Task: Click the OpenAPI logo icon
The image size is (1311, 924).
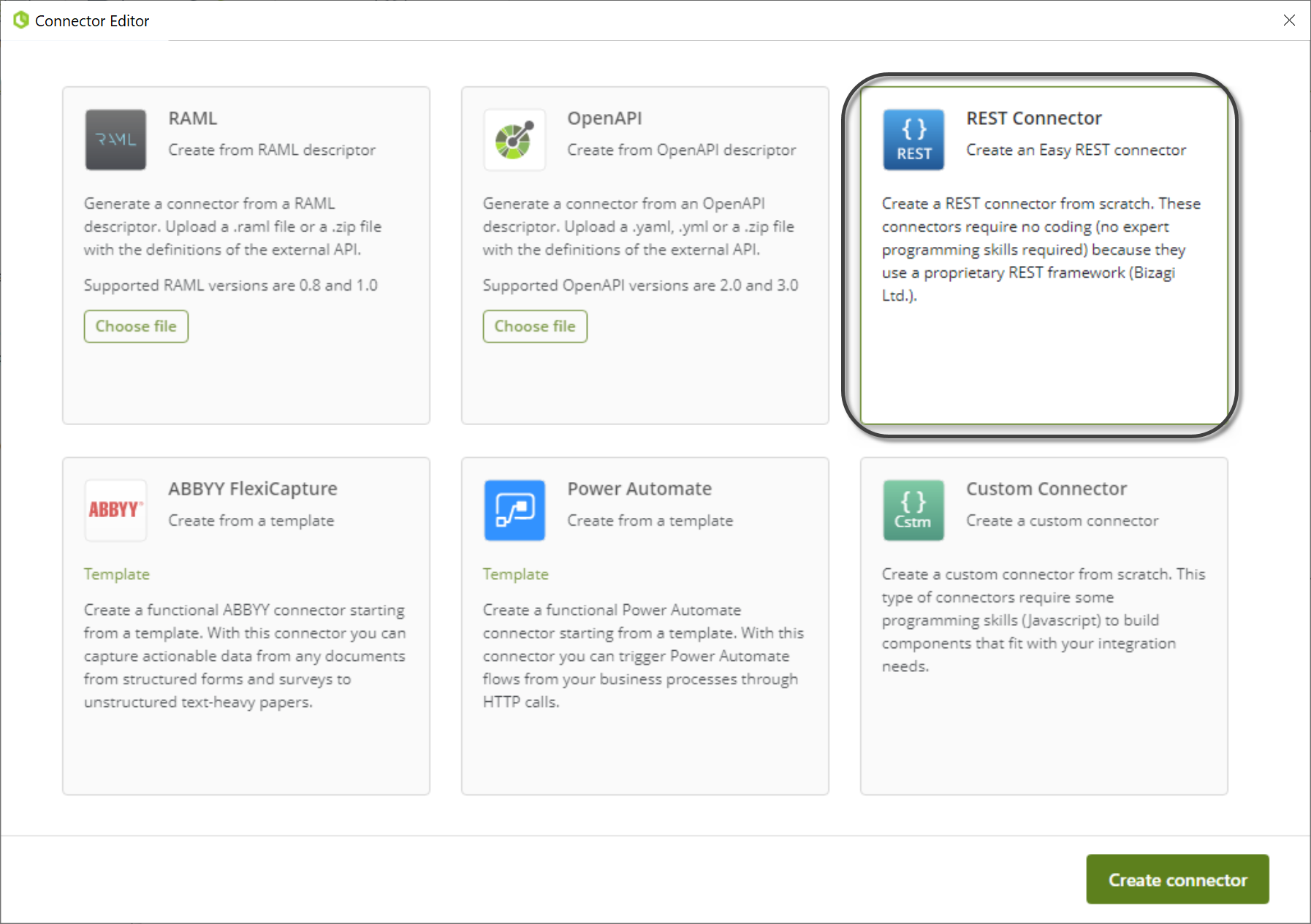Action: [x=514, y=140]
